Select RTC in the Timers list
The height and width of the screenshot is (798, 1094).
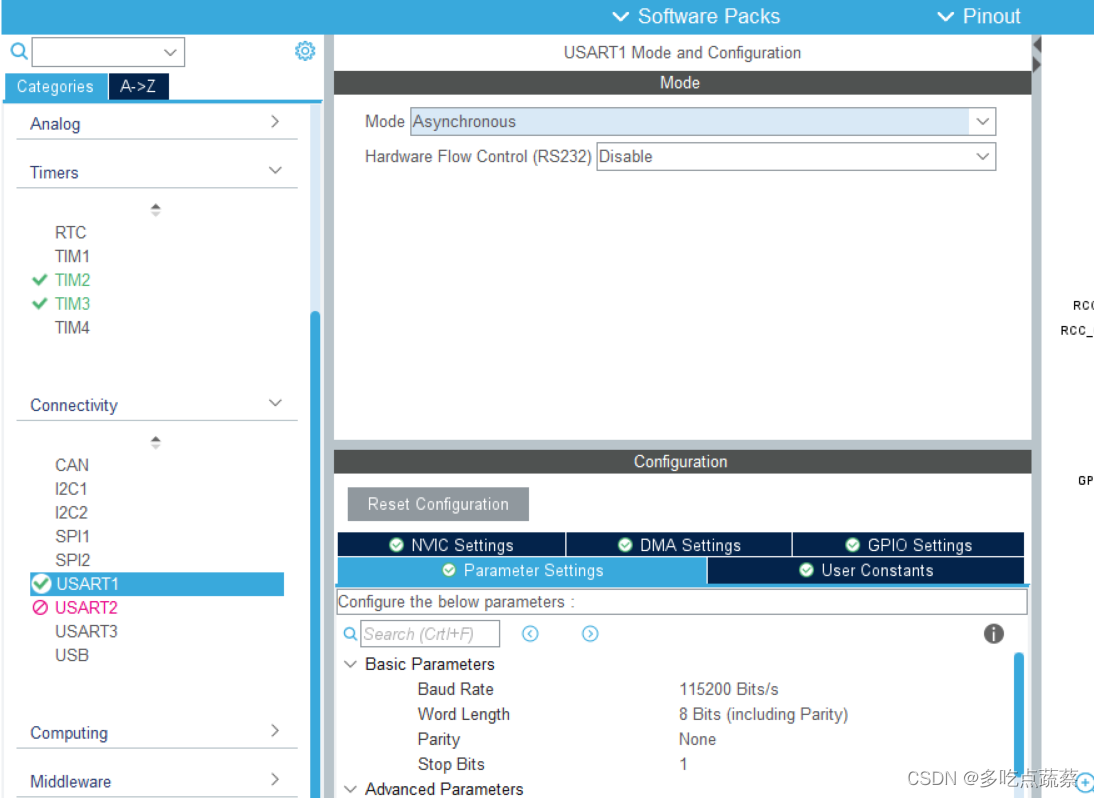pos(70,232)
